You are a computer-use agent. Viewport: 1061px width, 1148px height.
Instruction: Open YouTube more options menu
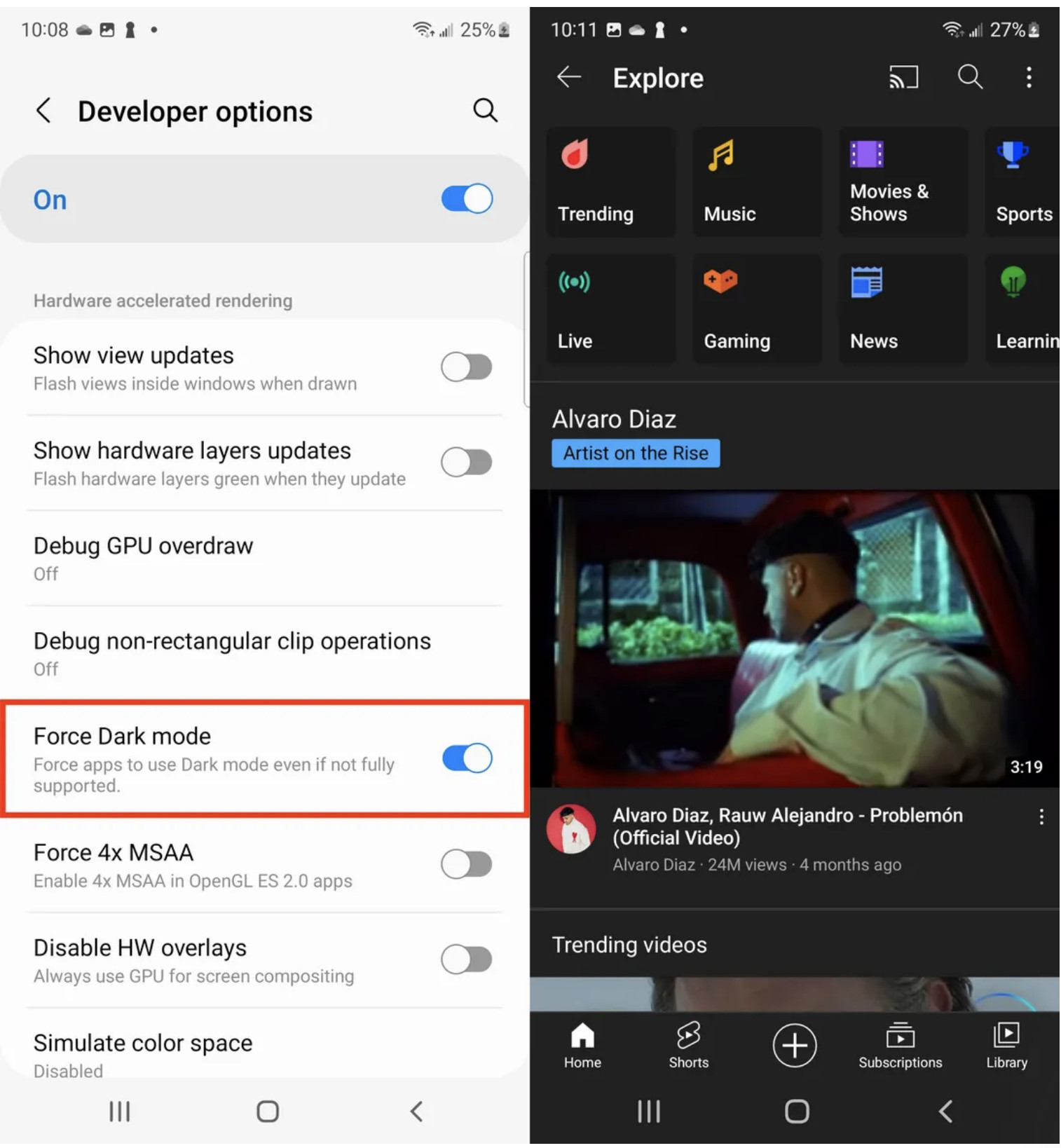(x=1029, y=77)
